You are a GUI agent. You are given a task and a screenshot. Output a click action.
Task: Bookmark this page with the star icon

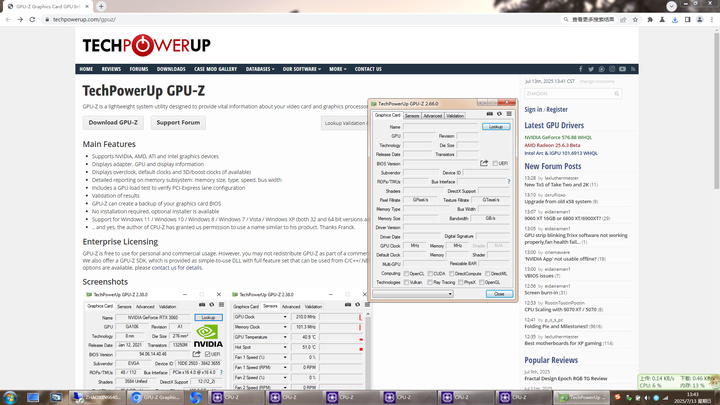coord(636,20)
